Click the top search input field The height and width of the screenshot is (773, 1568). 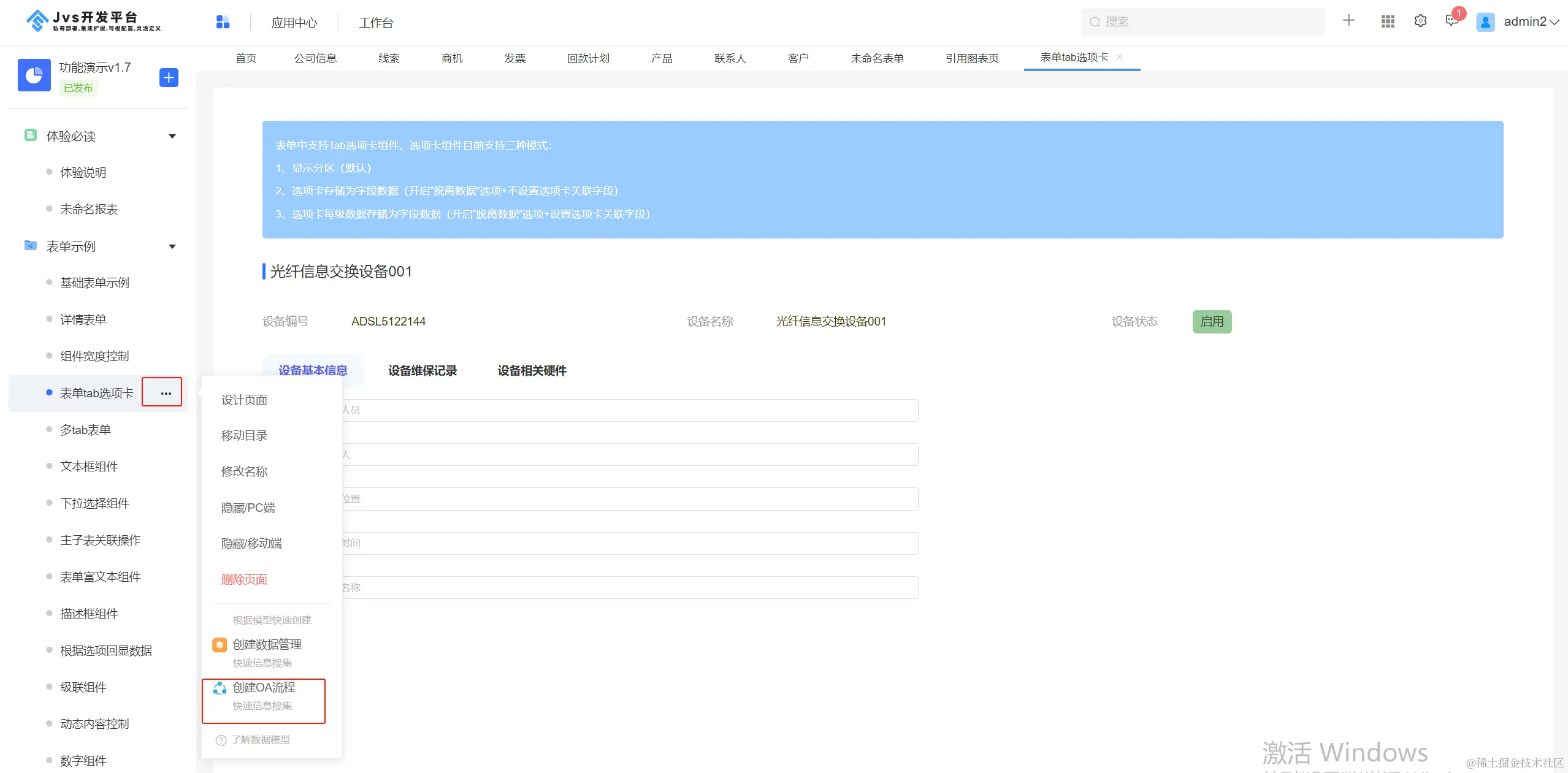(1202, 22)
